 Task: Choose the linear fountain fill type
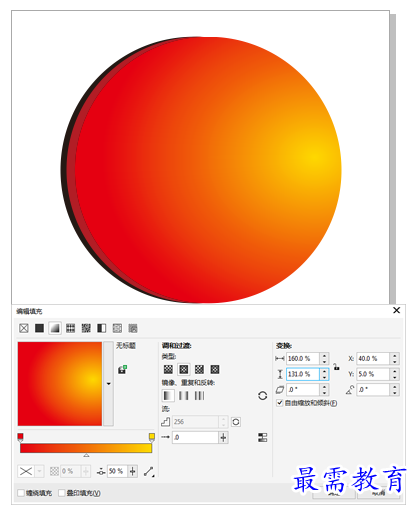click(168, 369)
